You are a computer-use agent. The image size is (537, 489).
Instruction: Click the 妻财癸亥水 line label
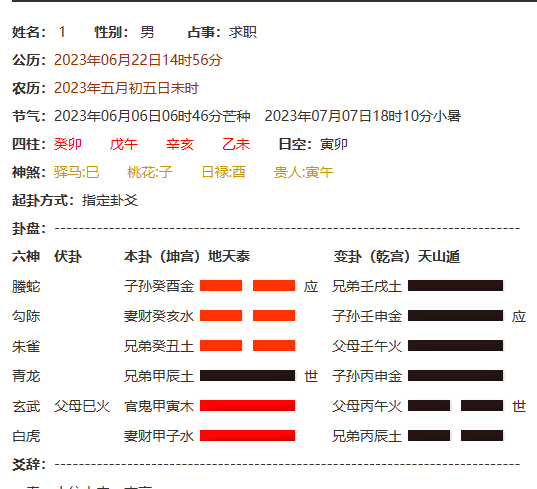159,316
